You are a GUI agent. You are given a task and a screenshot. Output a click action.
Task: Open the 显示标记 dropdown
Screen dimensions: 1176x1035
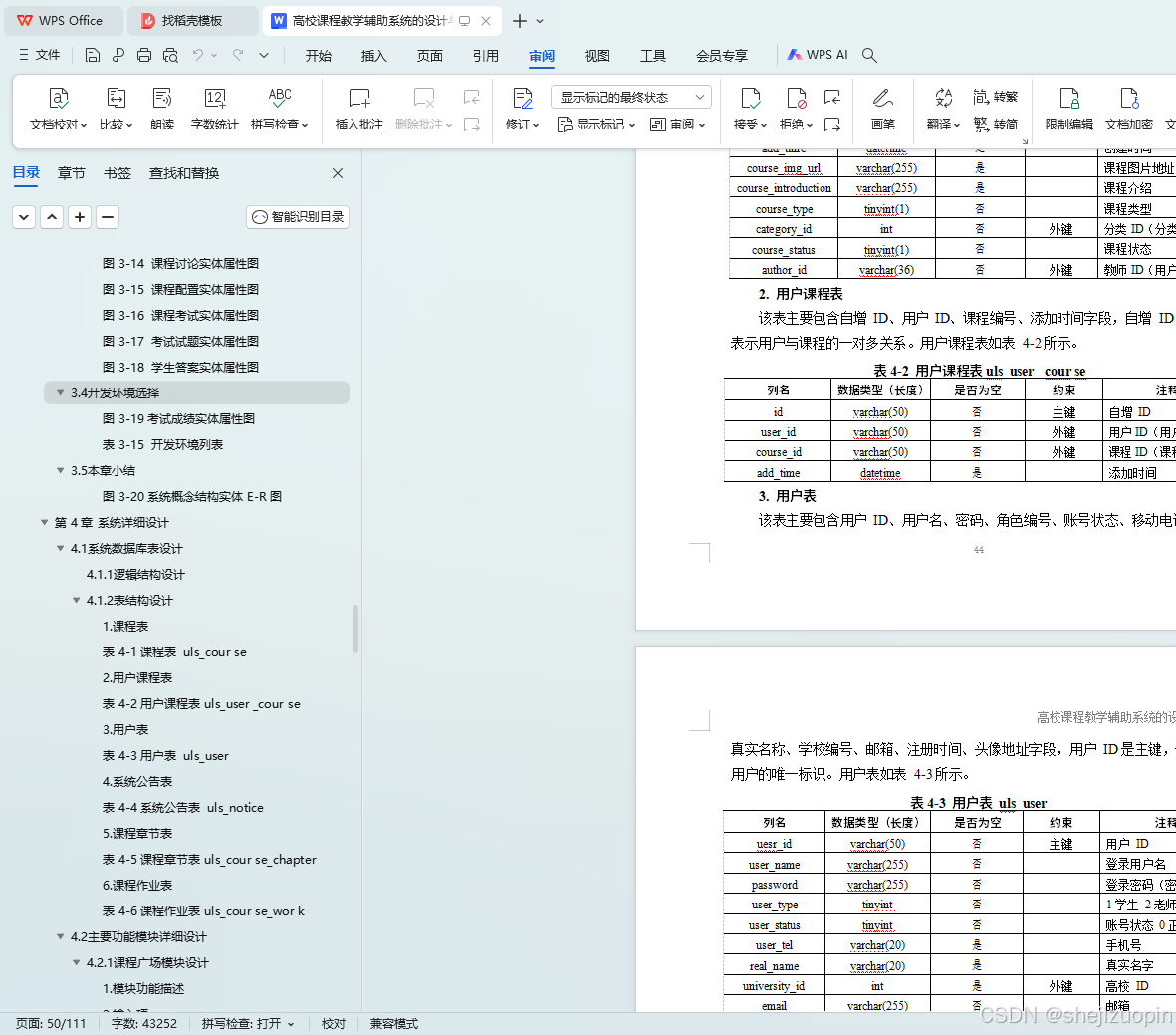click(x=596, y=124)
